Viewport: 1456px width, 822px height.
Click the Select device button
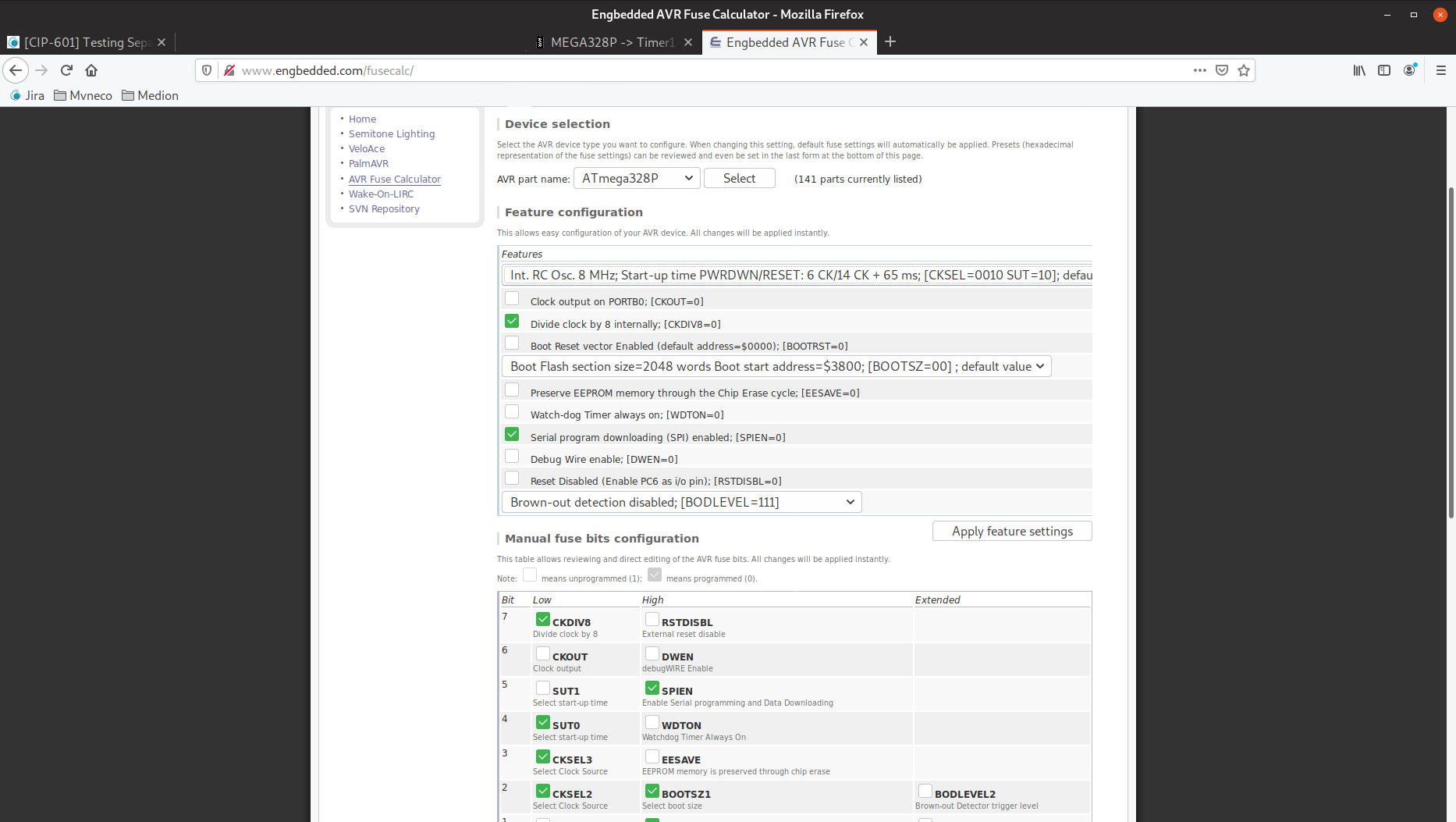click(x=740, y=178)
